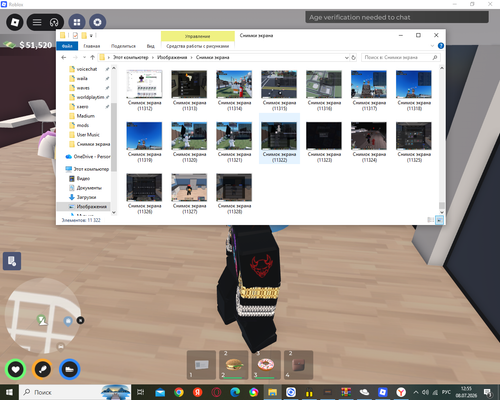
Task: Open recent locations dropdown arrow in Explorer
Action: coord(84,57)
